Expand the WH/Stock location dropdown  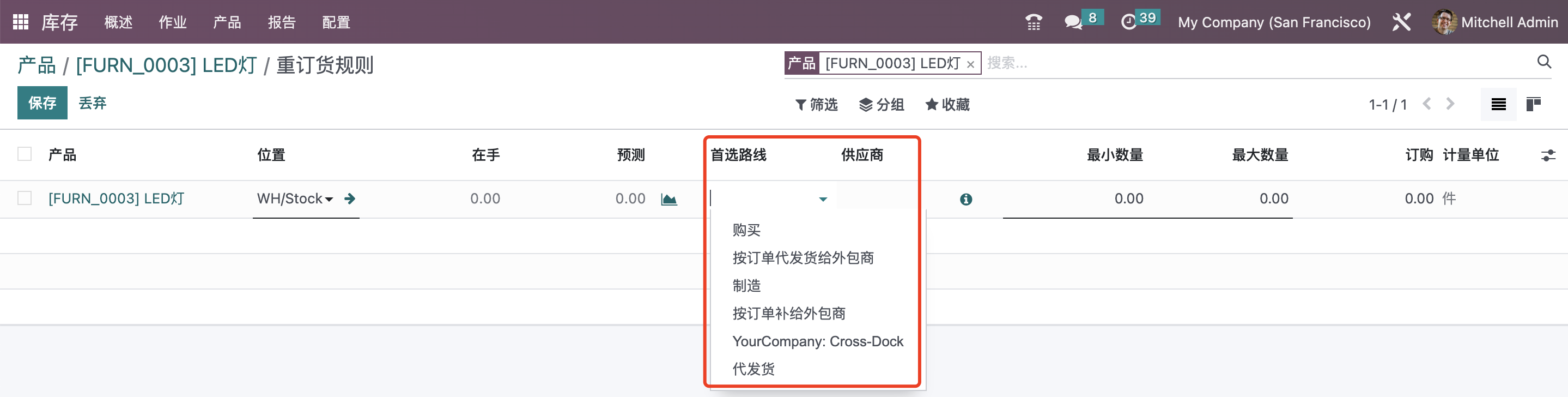329,200
